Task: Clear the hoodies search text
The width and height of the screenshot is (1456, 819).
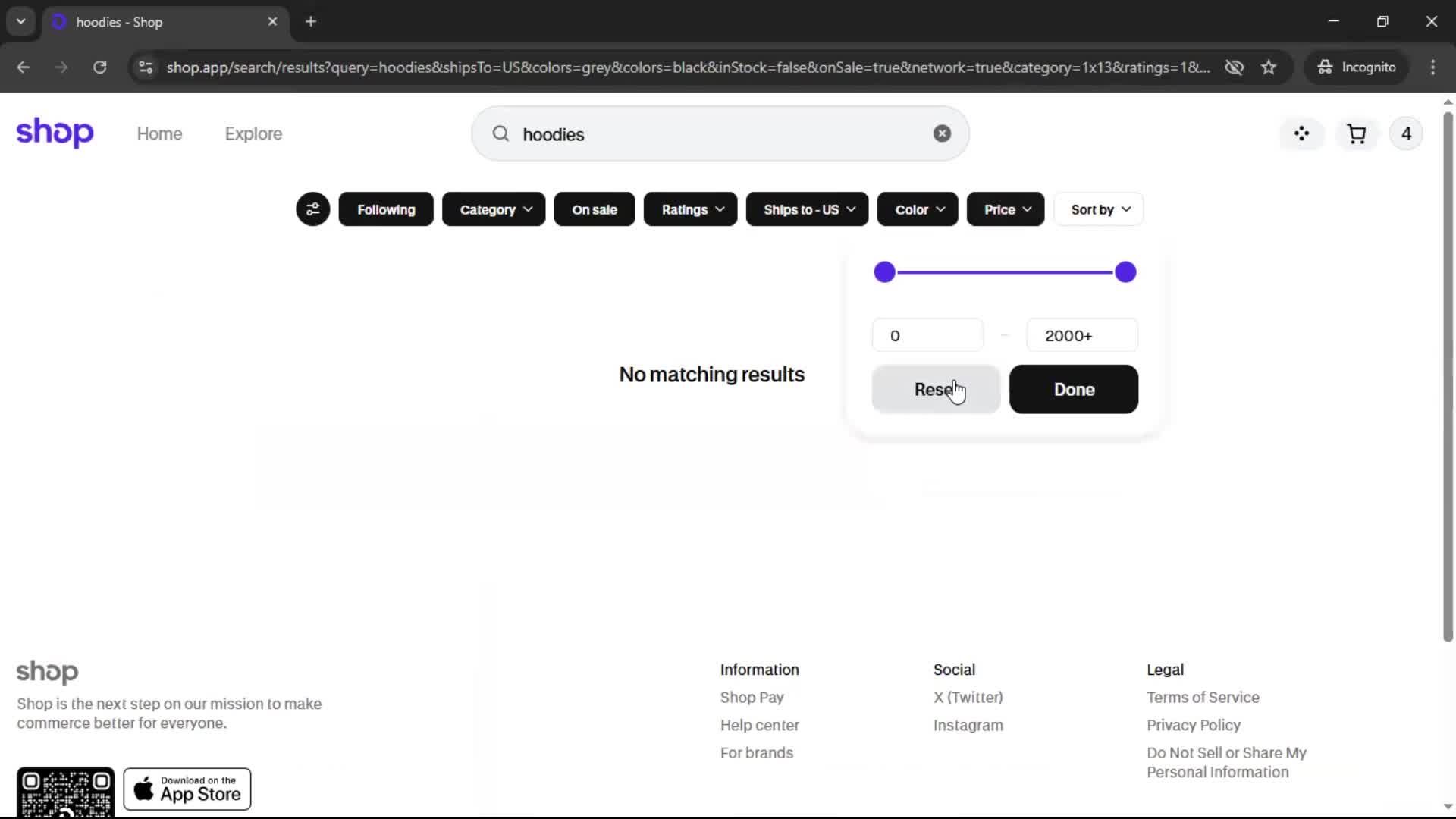Action: (x=942, y=133)
